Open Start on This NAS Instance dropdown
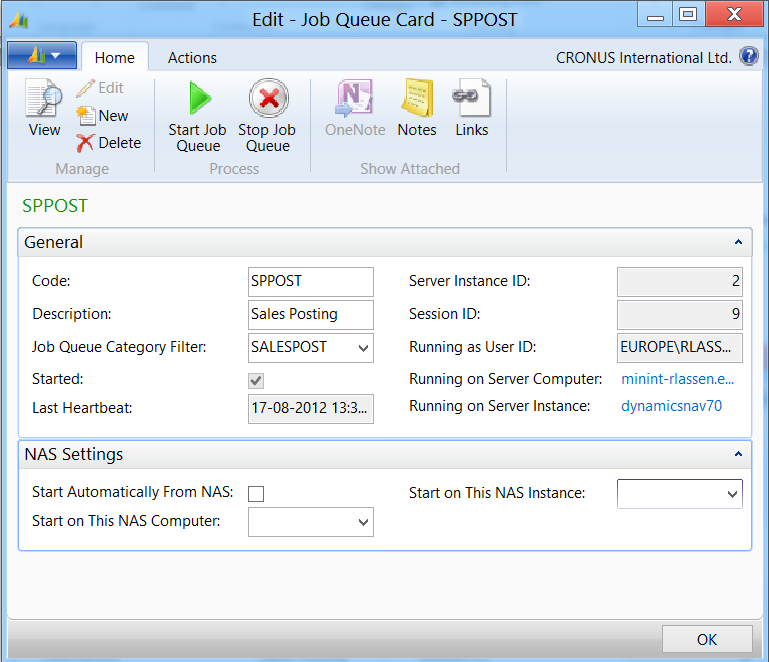 tap(732, 494)
